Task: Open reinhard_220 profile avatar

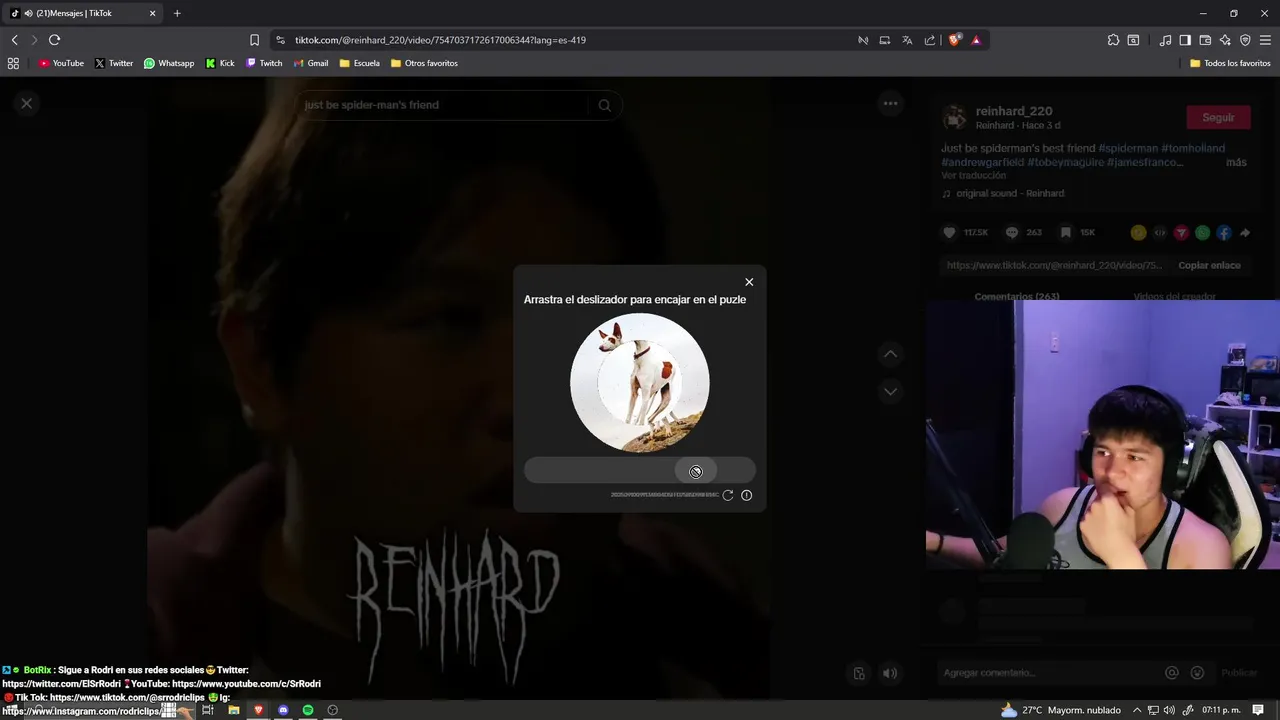Action: pyautogui.click(x=955, y=117)
